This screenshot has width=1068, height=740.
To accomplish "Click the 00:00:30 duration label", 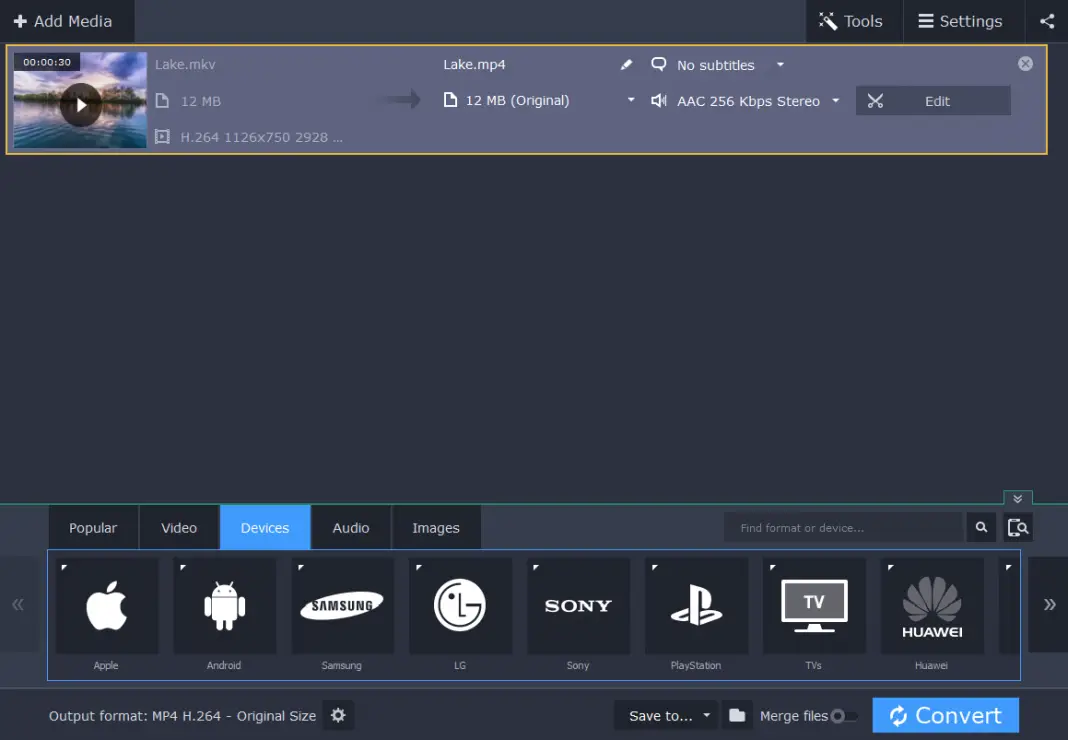I will click(47, 62).
